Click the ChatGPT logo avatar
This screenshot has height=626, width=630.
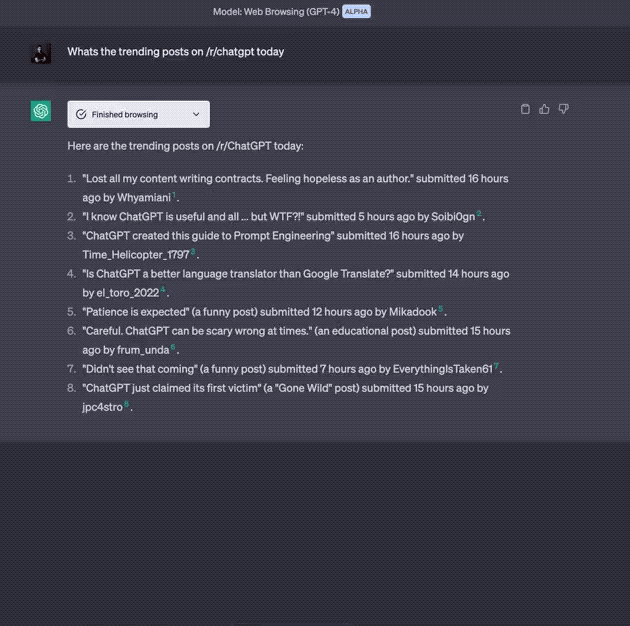click(x=41, y=112)
